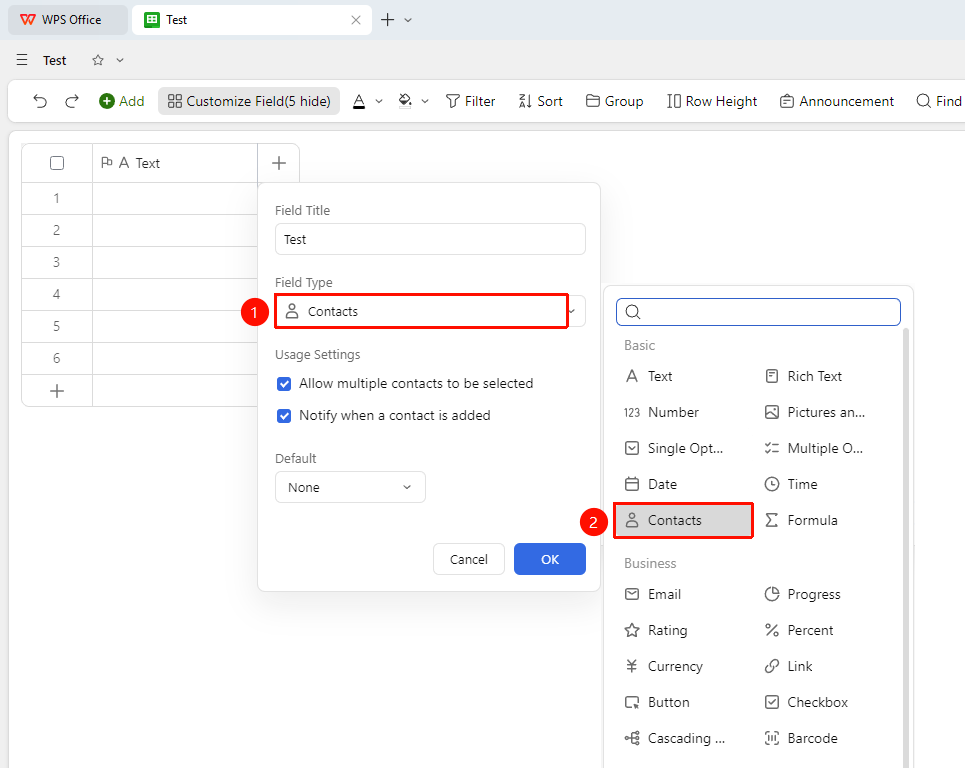Pick the Barcode field type
Image resolution: width=965 pixels, height=768 pixels.
coord(801,738)
